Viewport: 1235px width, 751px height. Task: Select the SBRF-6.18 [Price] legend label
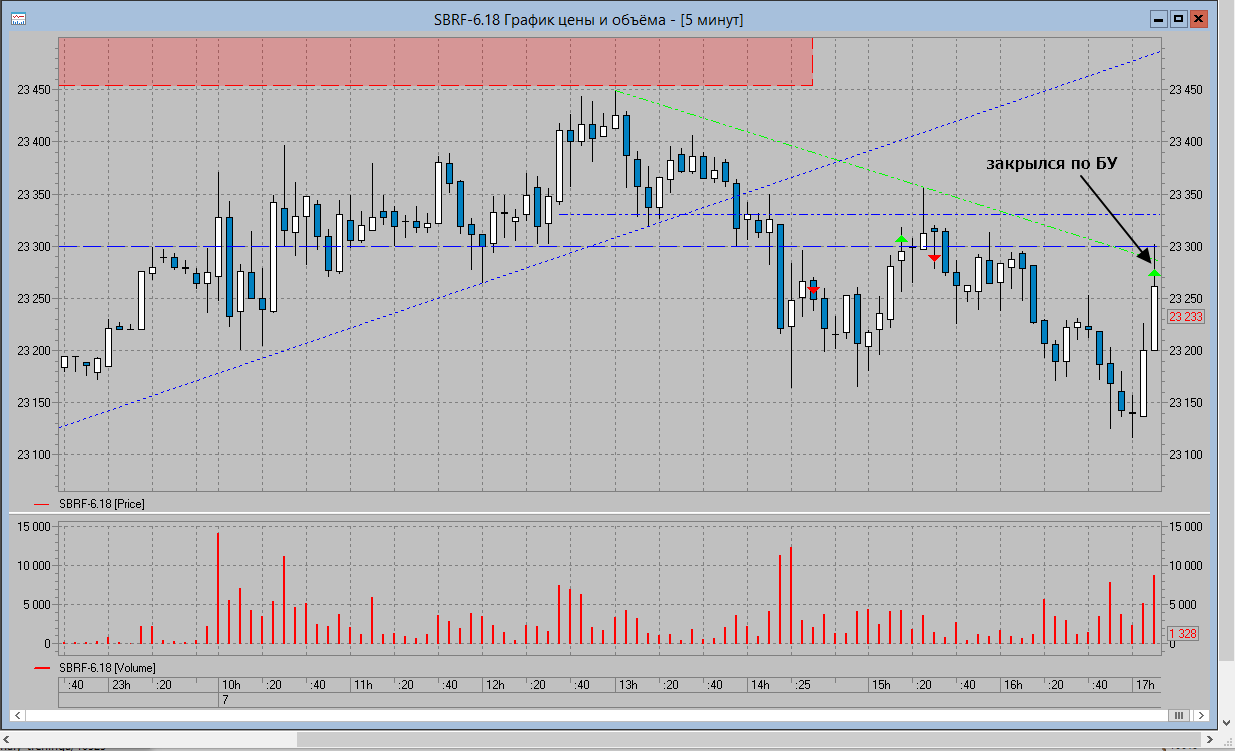tap(102, 504)
